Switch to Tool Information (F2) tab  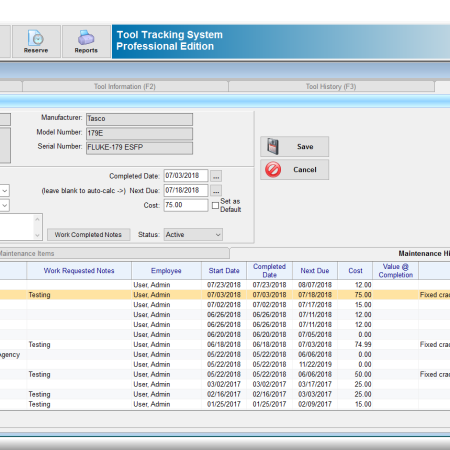125,87
